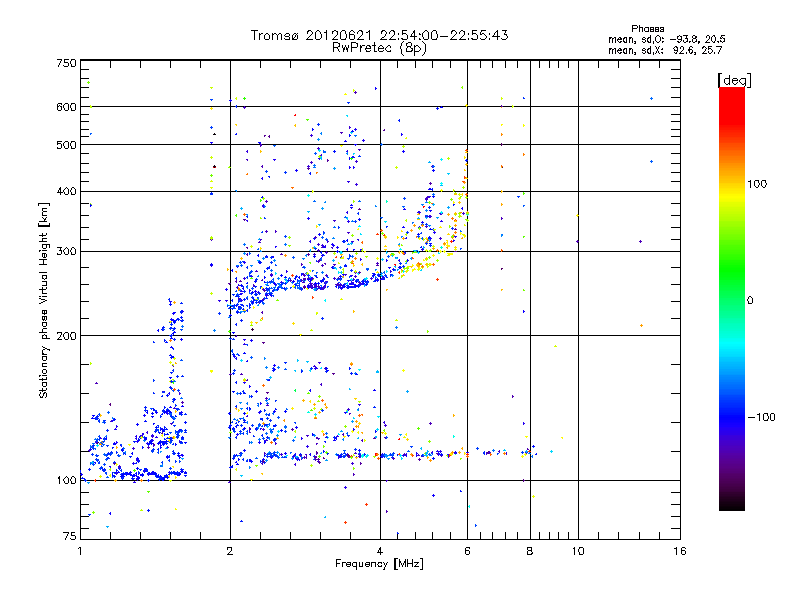Click the x-axis tick label '8'
Viewport: 800px width, 600px height.
(x=530, y=551)
